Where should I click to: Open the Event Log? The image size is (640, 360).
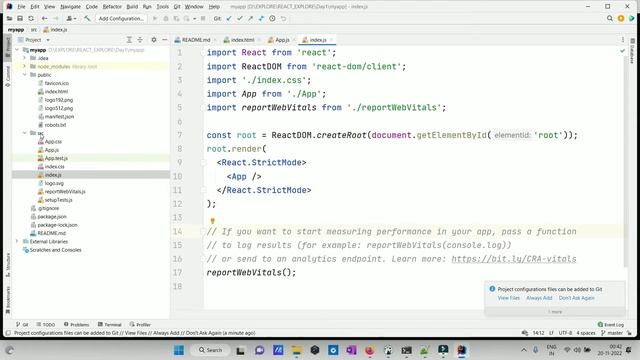611,324
